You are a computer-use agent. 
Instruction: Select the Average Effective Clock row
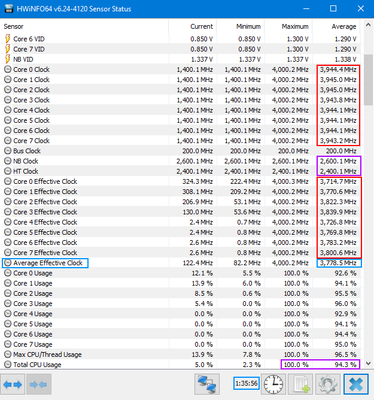(x=182, y=263)
